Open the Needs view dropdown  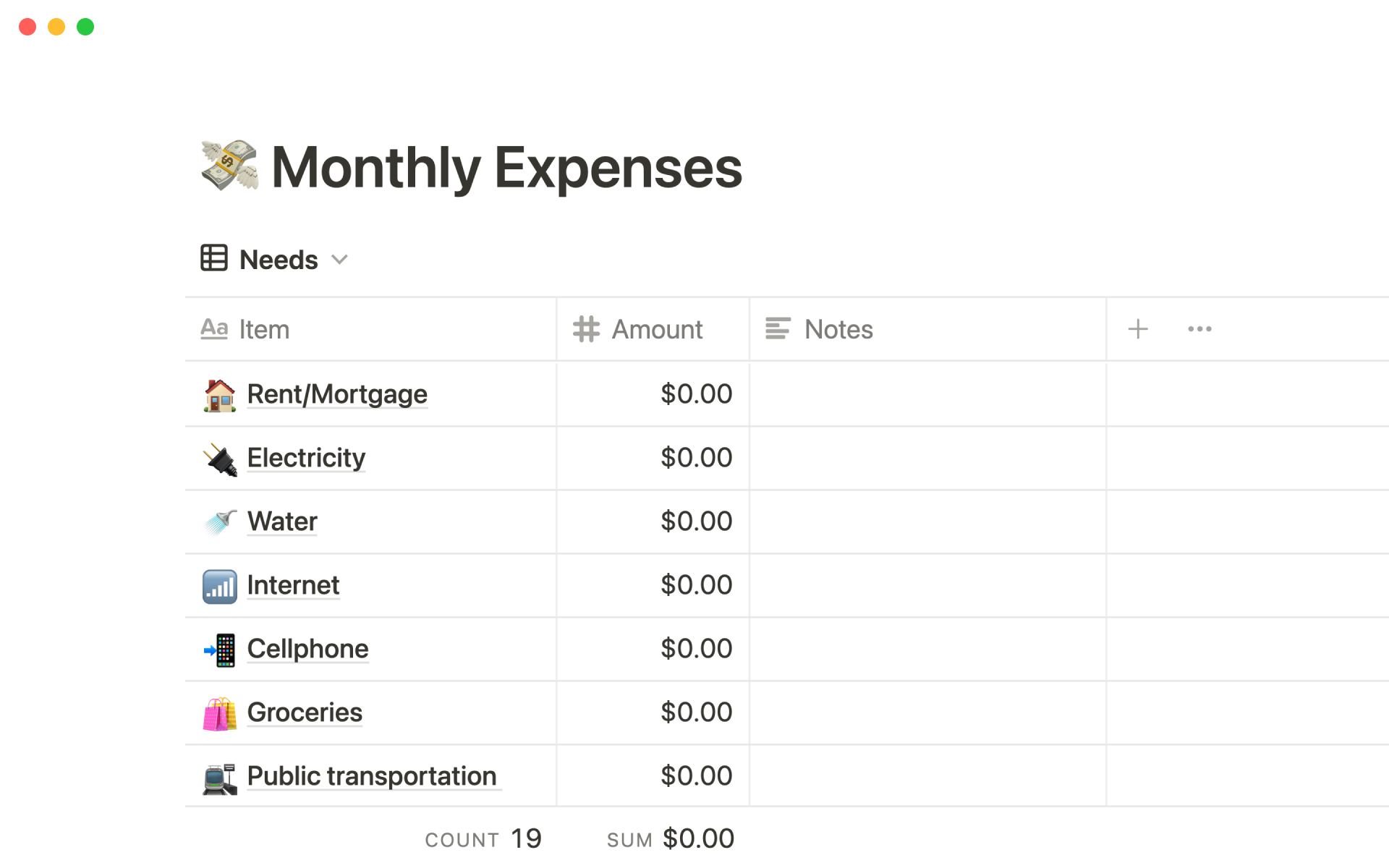[x=340, y=259]
